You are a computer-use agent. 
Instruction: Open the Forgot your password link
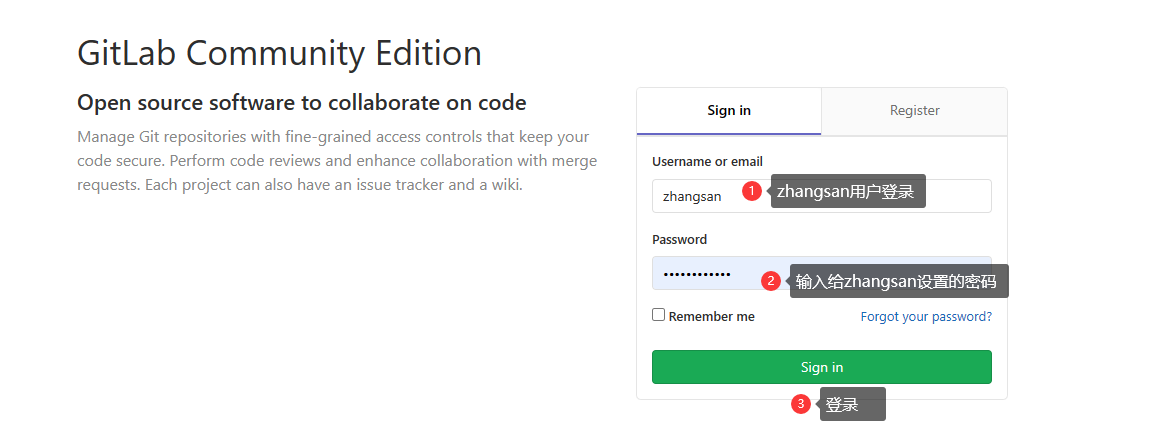tap(926, 316)
